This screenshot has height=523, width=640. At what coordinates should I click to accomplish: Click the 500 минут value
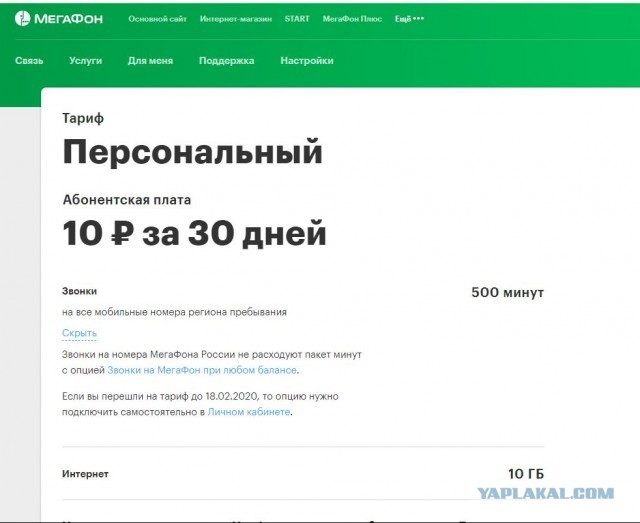(x=507, y=292)
